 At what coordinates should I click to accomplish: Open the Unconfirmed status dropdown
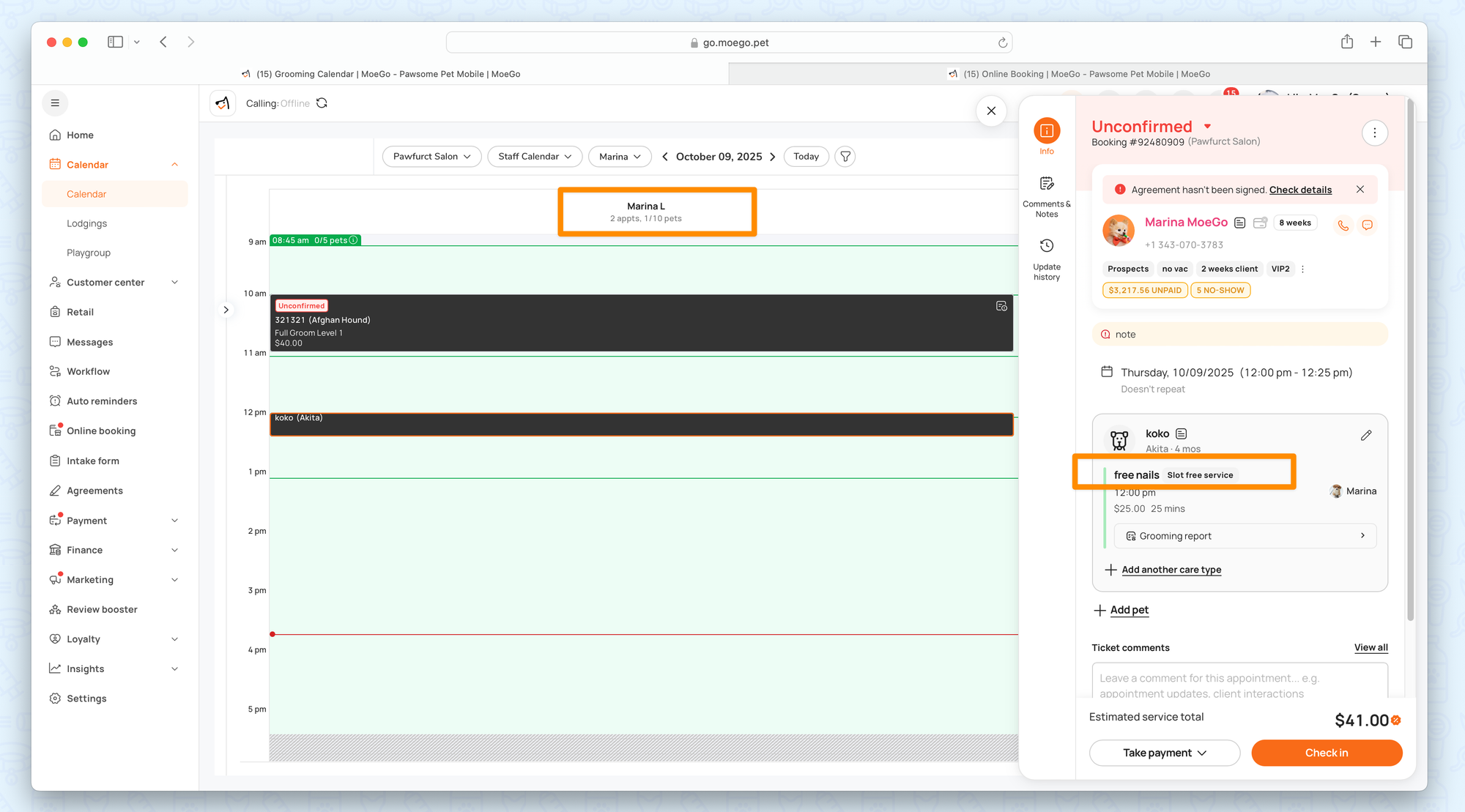click(x=1207, y=127)
